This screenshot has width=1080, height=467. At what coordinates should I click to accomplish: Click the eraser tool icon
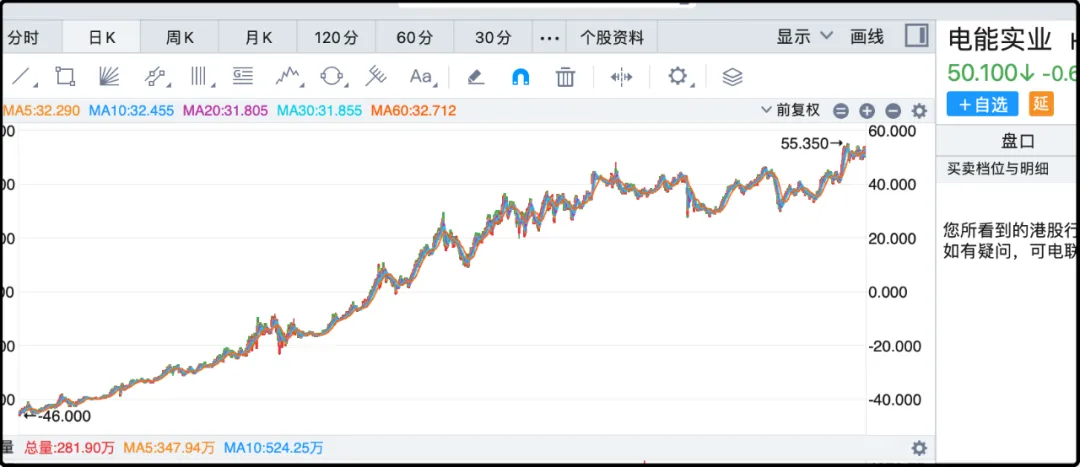tap(475, 76)
